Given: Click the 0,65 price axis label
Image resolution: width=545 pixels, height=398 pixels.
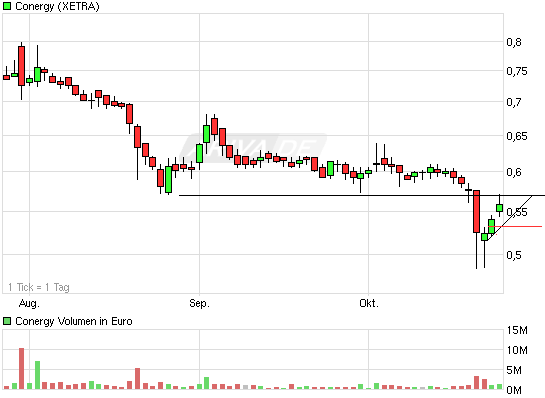Looking at the screenshot, I should pyautogui.click(x=516, y=136).
